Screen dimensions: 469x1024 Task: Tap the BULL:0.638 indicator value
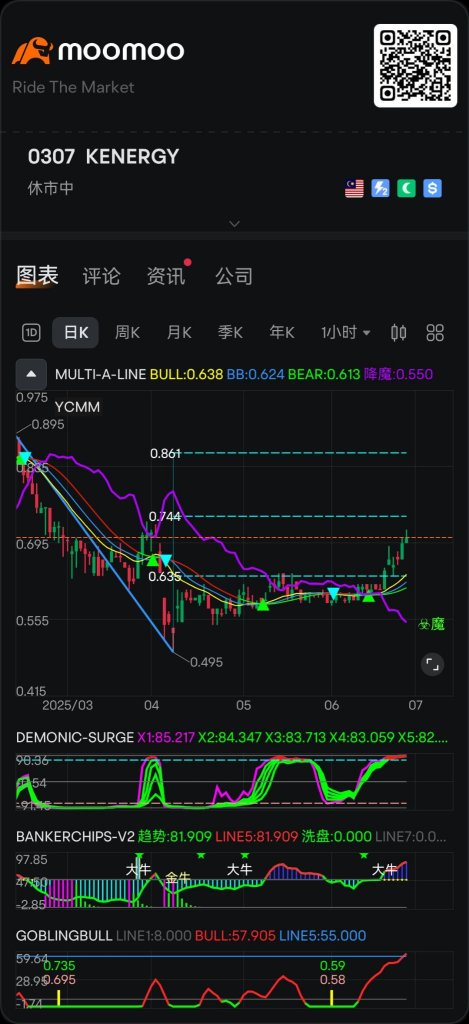186,374
